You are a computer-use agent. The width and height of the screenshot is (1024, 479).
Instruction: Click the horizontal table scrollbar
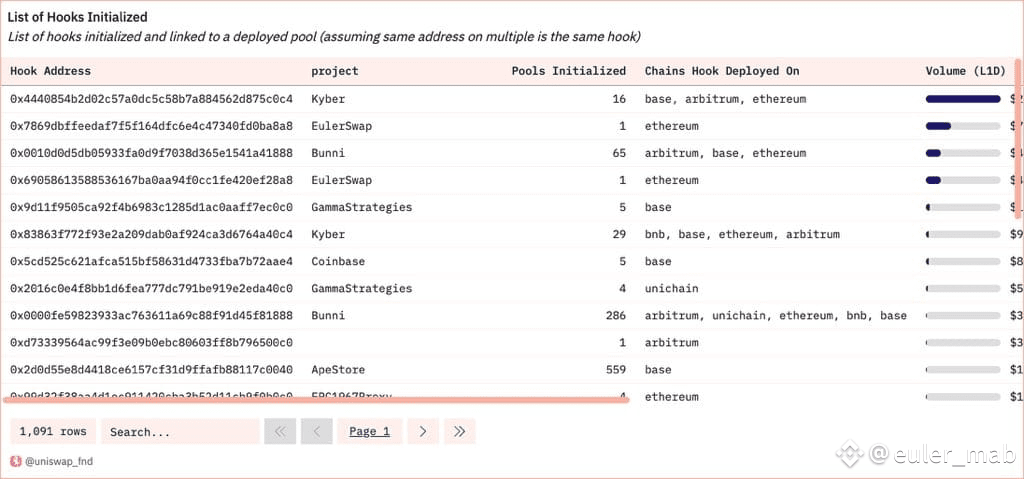point(317,399)
